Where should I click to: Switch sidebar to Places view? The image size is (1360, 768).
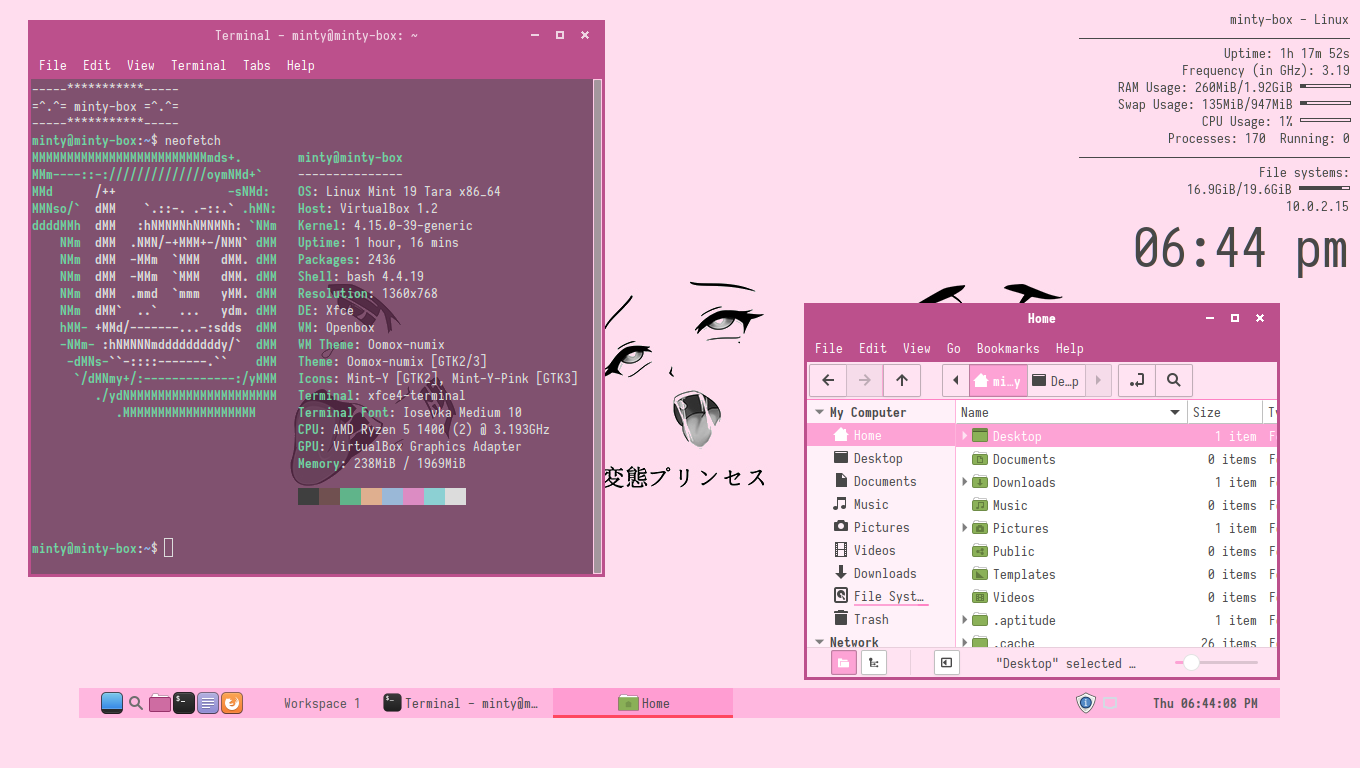point(844,663)
